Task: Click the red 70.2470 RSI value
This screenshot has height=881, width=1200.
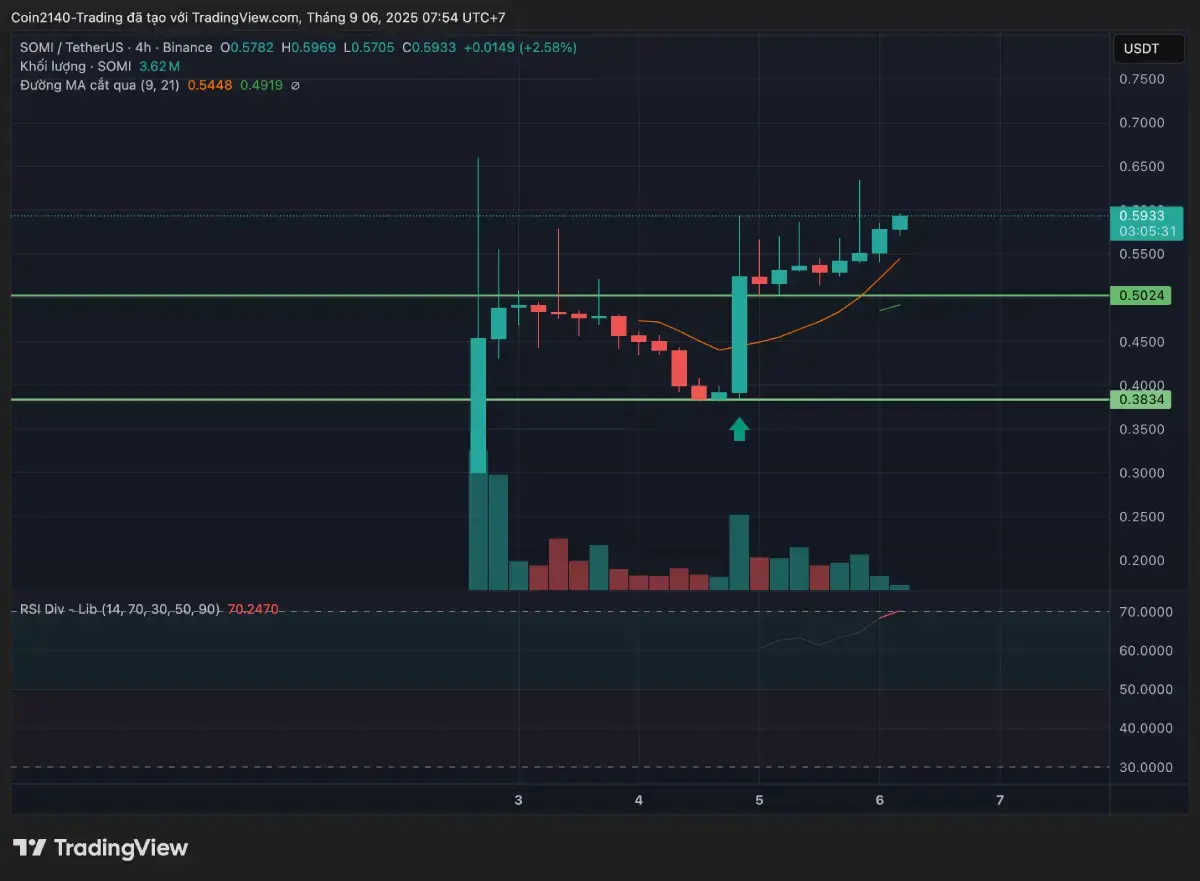Action: click(x=253, y=608)
